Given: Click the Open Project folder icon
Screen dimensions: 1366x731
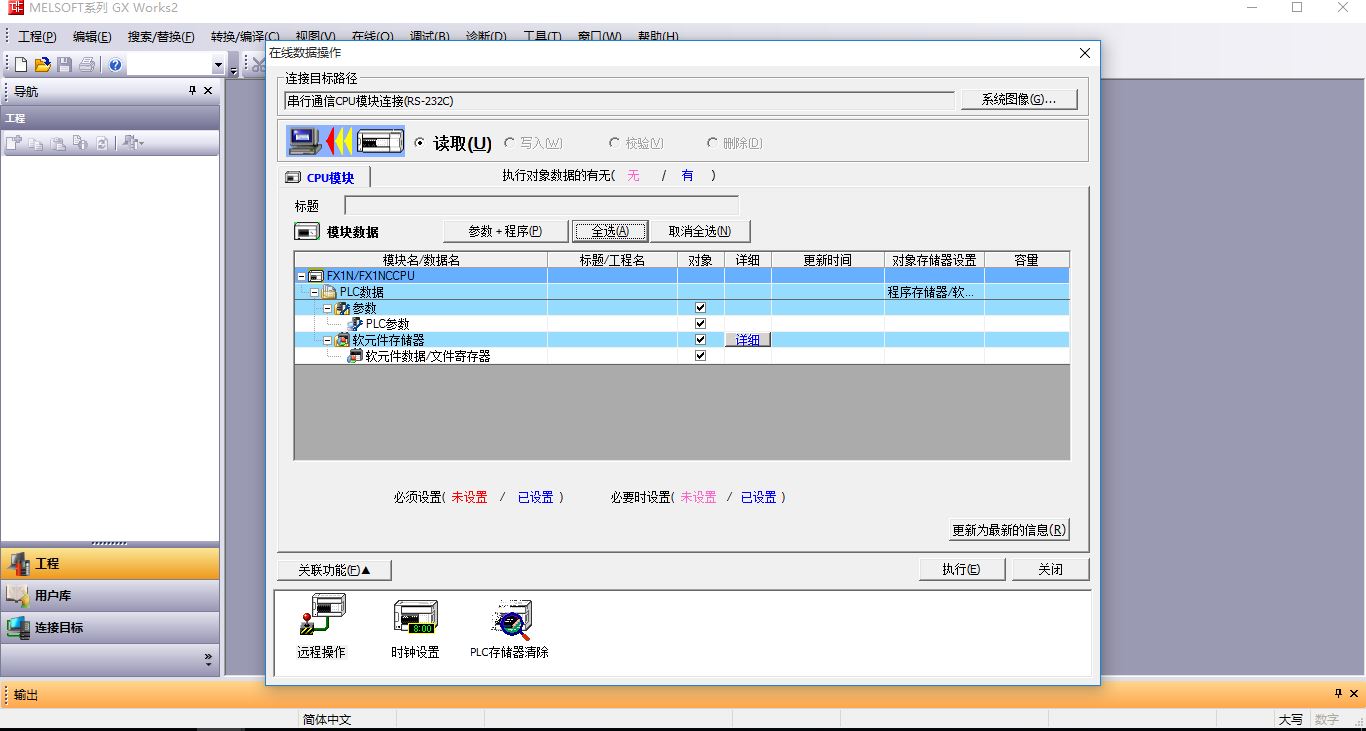Looking at the screenshot, I should point(42,65).
